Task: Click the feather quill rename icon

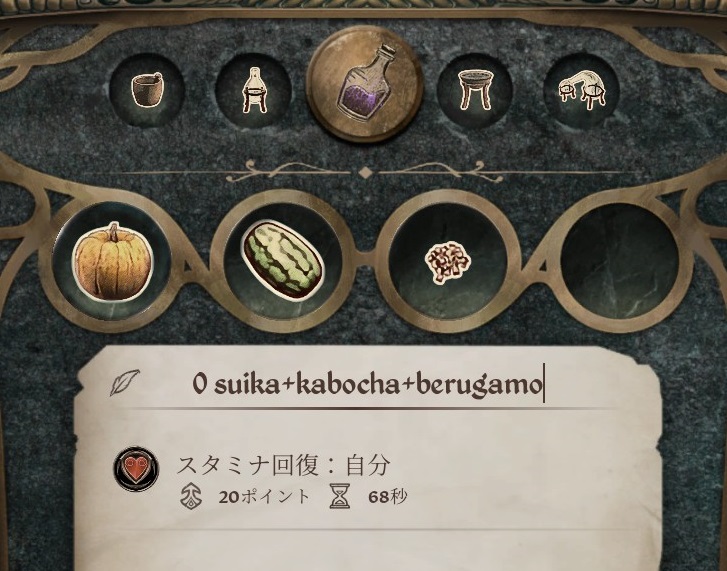Action: click(x=124, y=382)
